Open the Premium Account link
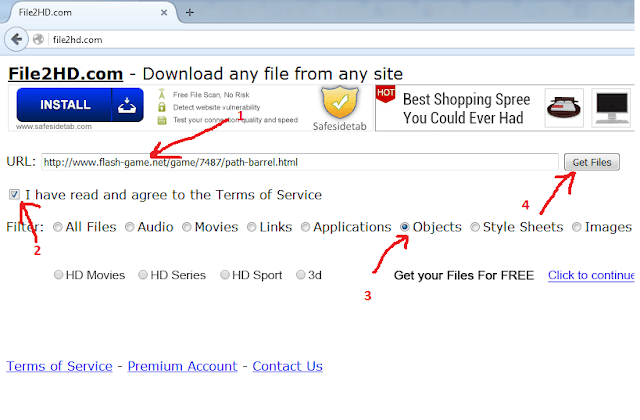Image resolution: width=640 pixels, height=420 pixels. 182,366
